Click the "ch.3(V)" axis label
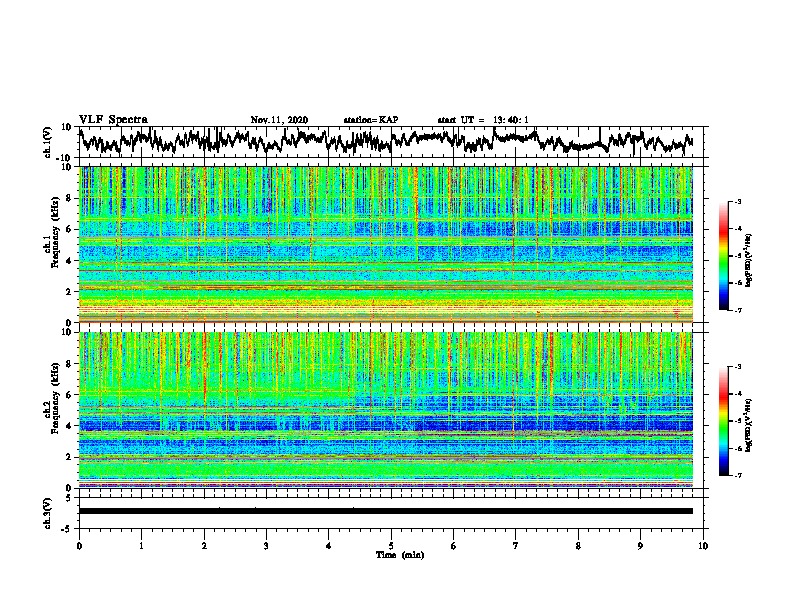The width and height of the screenshot is (792, 612). click(x=48, y=513)
